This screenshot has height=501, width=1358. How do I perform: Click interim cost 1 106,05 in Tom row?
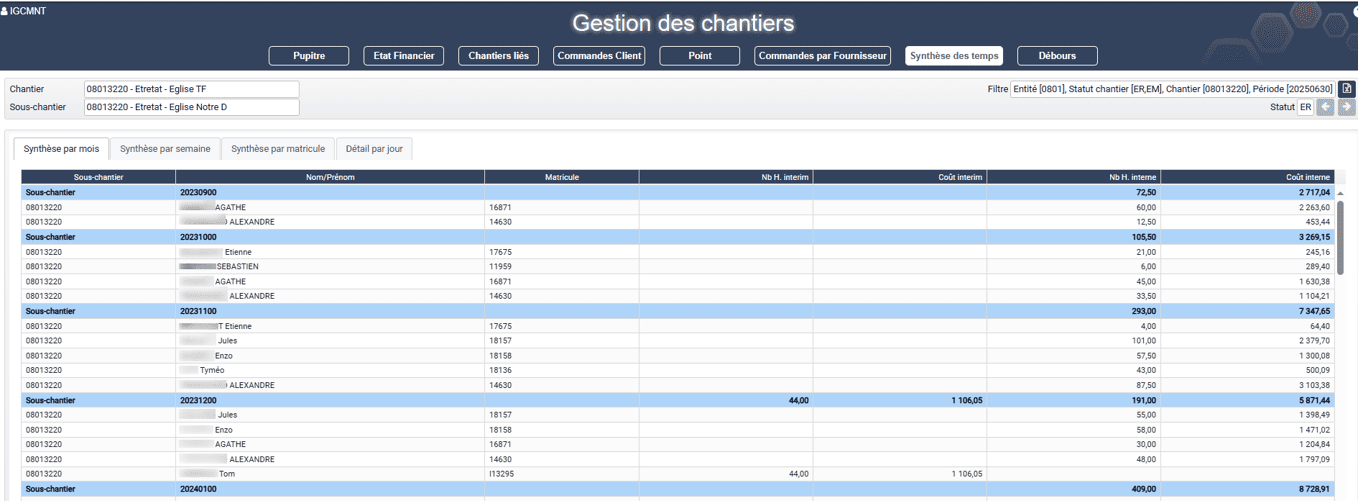pyautogui.click(x=966, y=474)
